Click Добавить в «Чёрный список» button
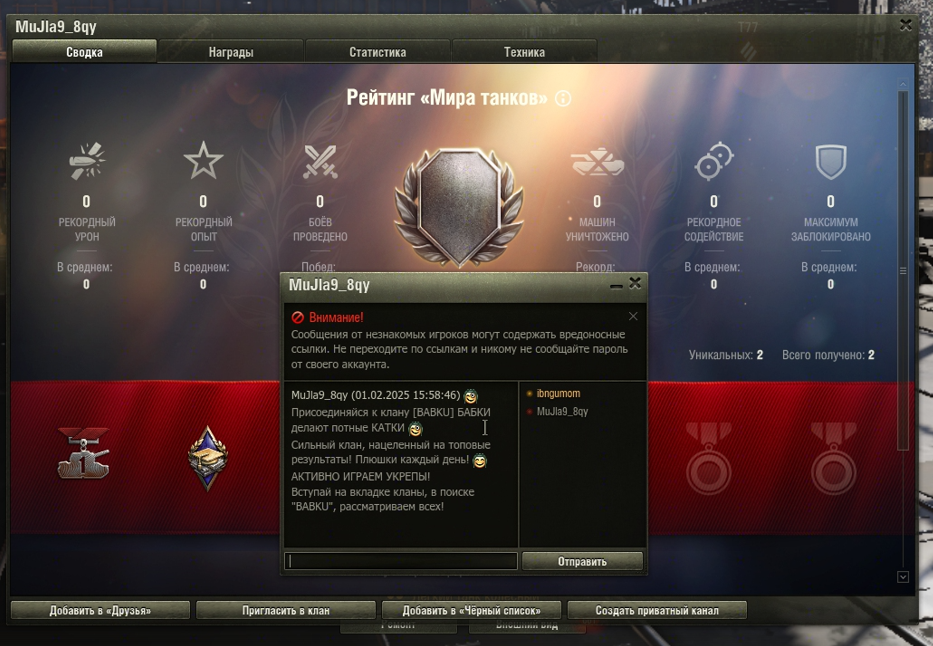This screenshot has height=646, width=933. [471, 610]
